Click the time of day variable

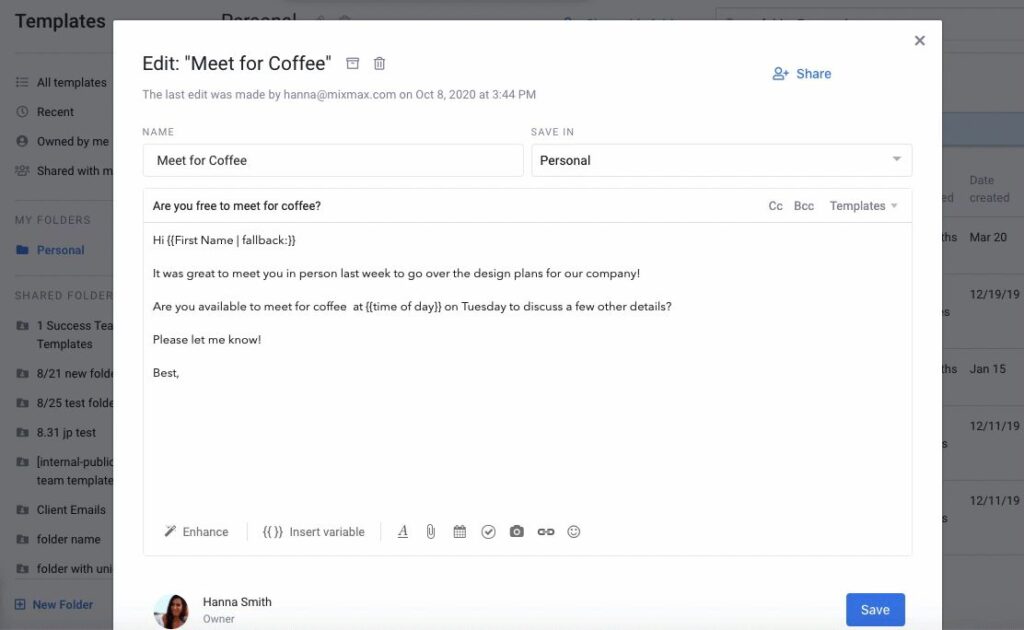(x=404, y=306)
